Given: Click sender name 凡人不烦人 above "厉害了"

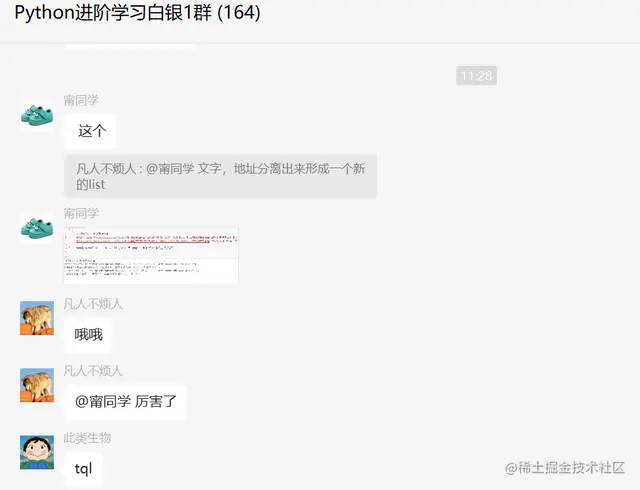Looking at the screenshot, I should tap(93, 370).
